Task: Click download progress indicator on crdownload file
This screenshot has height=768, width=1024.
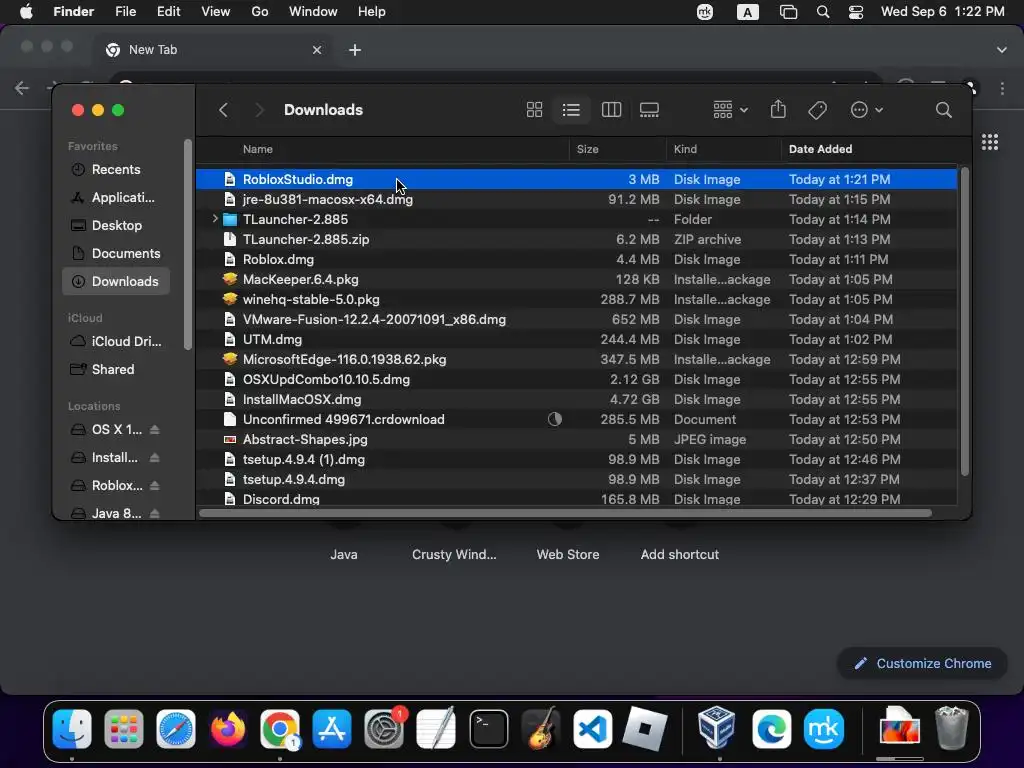Action: (554, 419)
